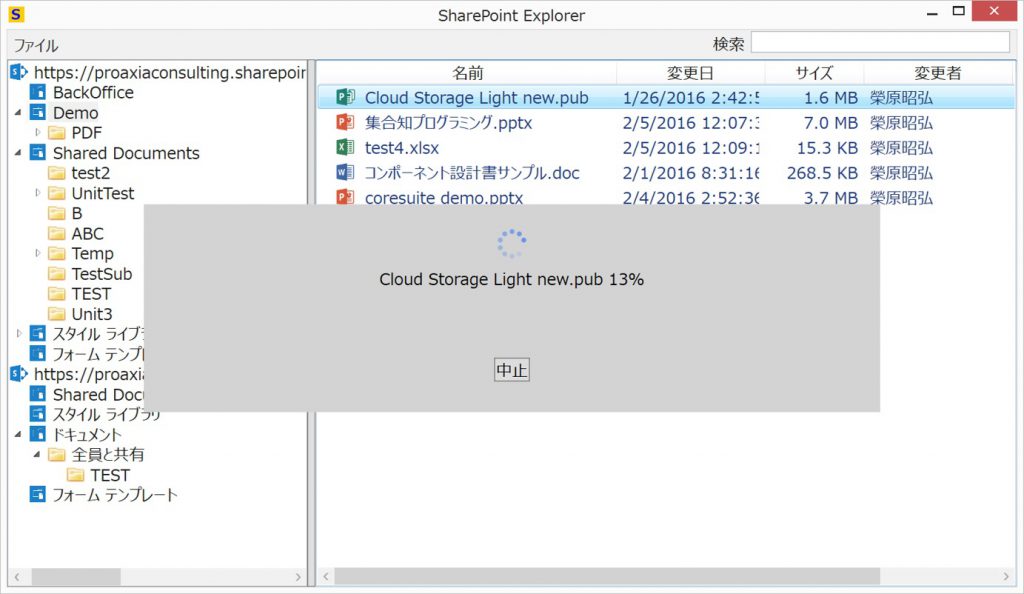Click the 268.5 KB size cell

tap(822, 173)
